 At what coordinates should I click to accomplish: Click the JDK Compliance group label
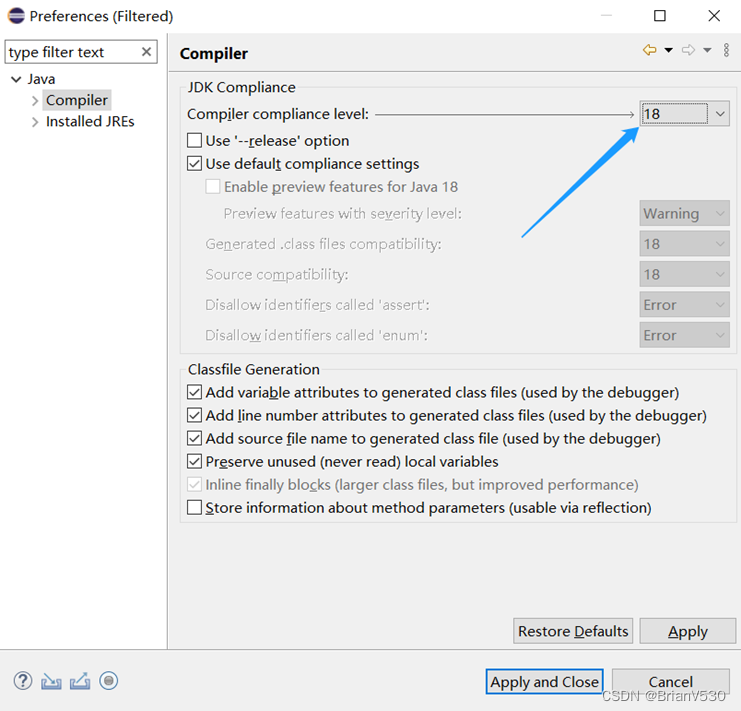tap(241, 87)
